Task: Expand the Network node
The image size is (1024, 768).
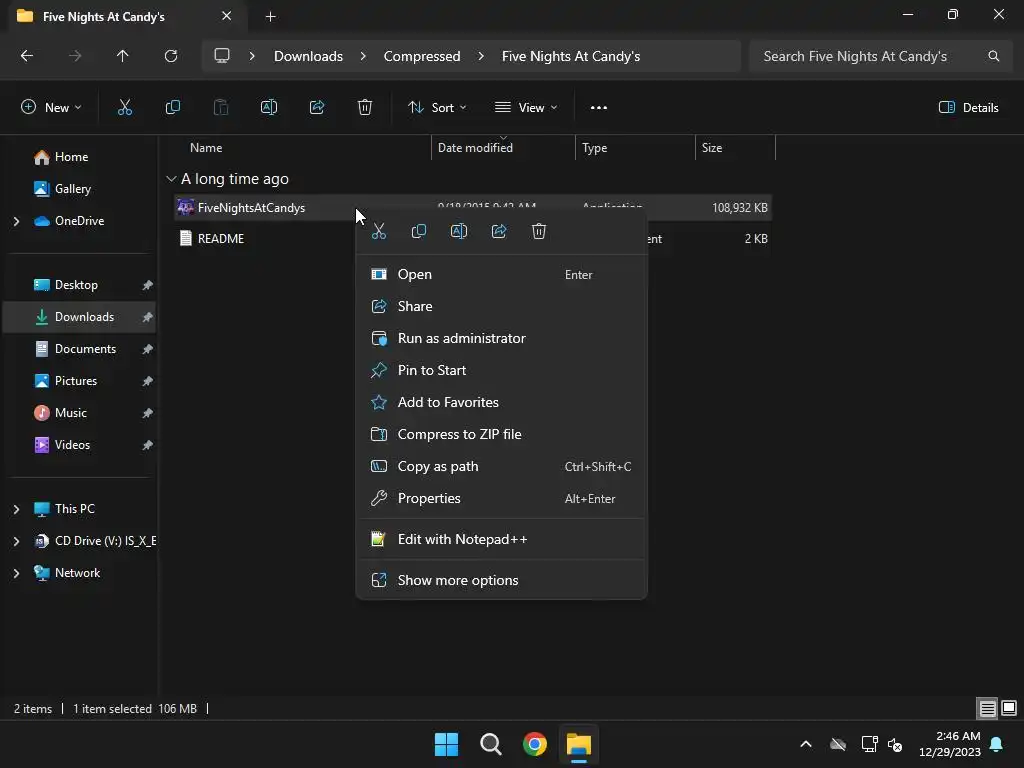Action: [x=16, y=573]
